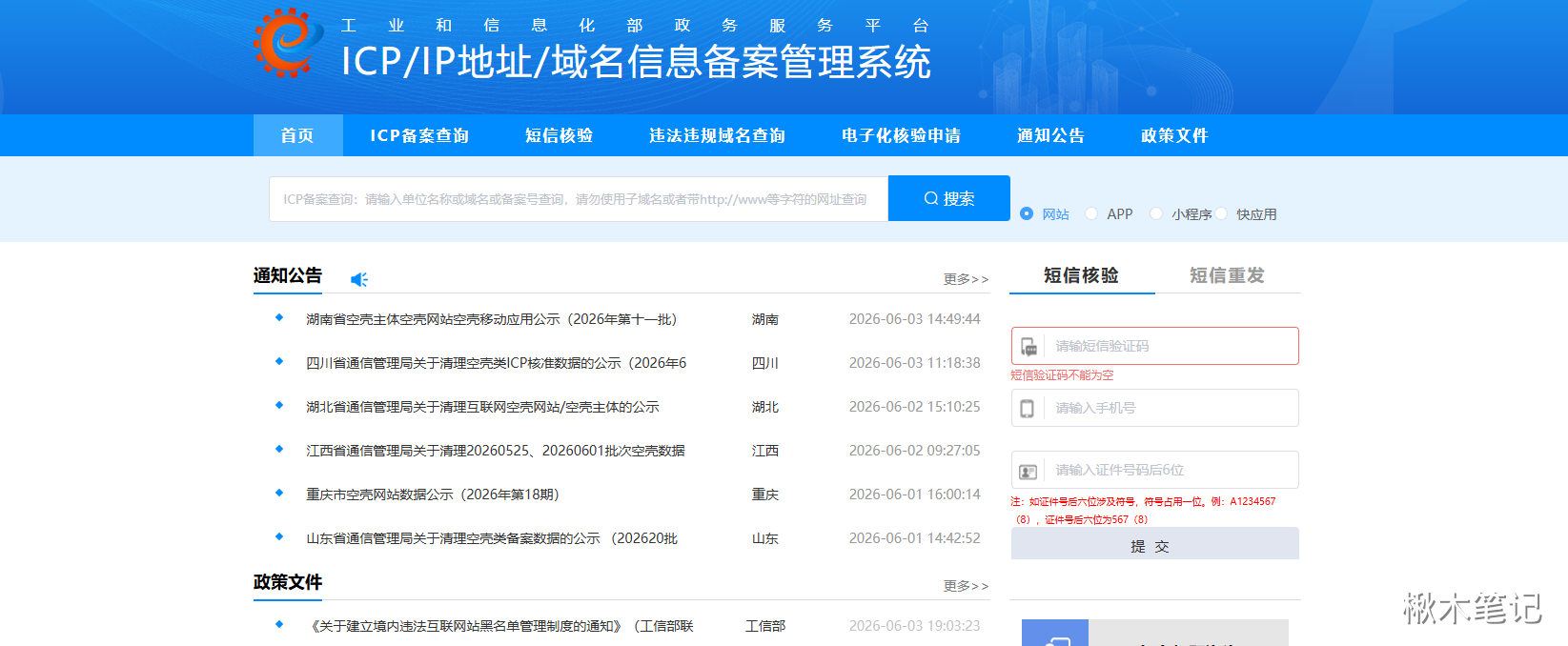Screen dimensions: 1568x646
Task: Open 违法违规域名查询 menu item
Action: pyautogui.click(x=717, y=135)
